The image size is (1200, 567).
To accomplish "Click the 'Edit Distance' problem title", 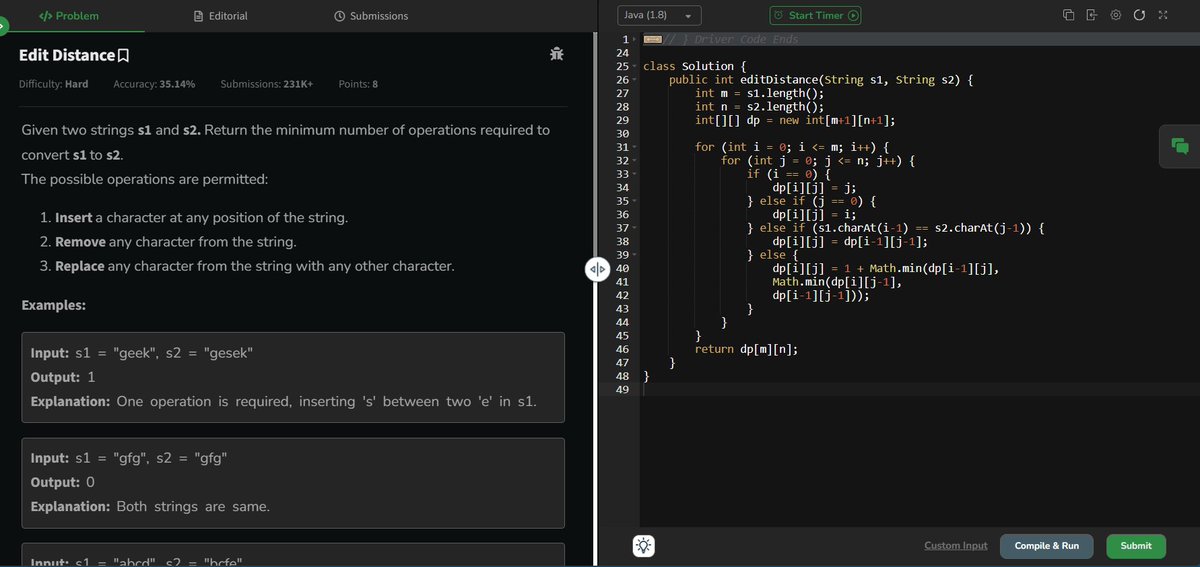I will point(67,55).
